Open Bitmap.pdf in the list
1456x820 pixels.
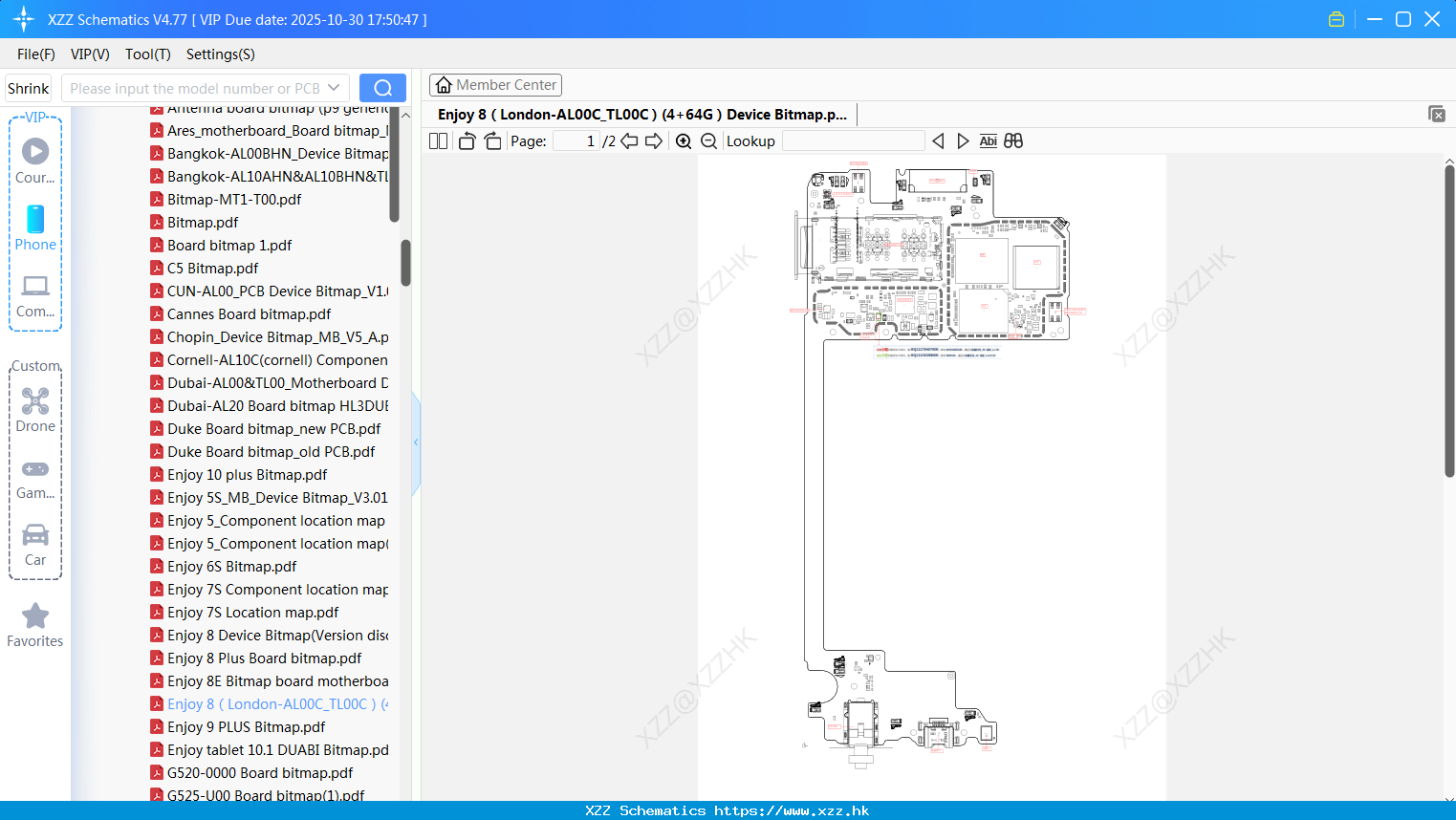(x=194, y=223)
